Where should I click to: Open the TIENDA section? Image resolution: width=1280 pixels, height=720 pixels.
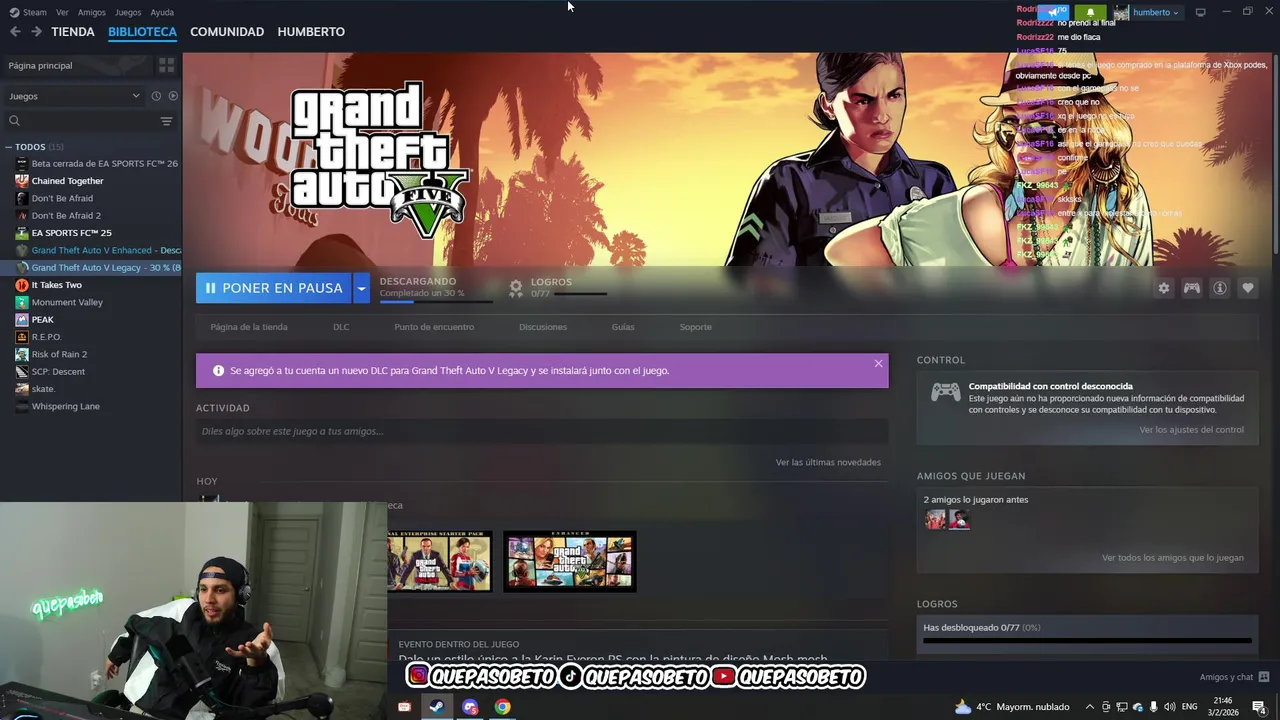[x=73, y=32]
